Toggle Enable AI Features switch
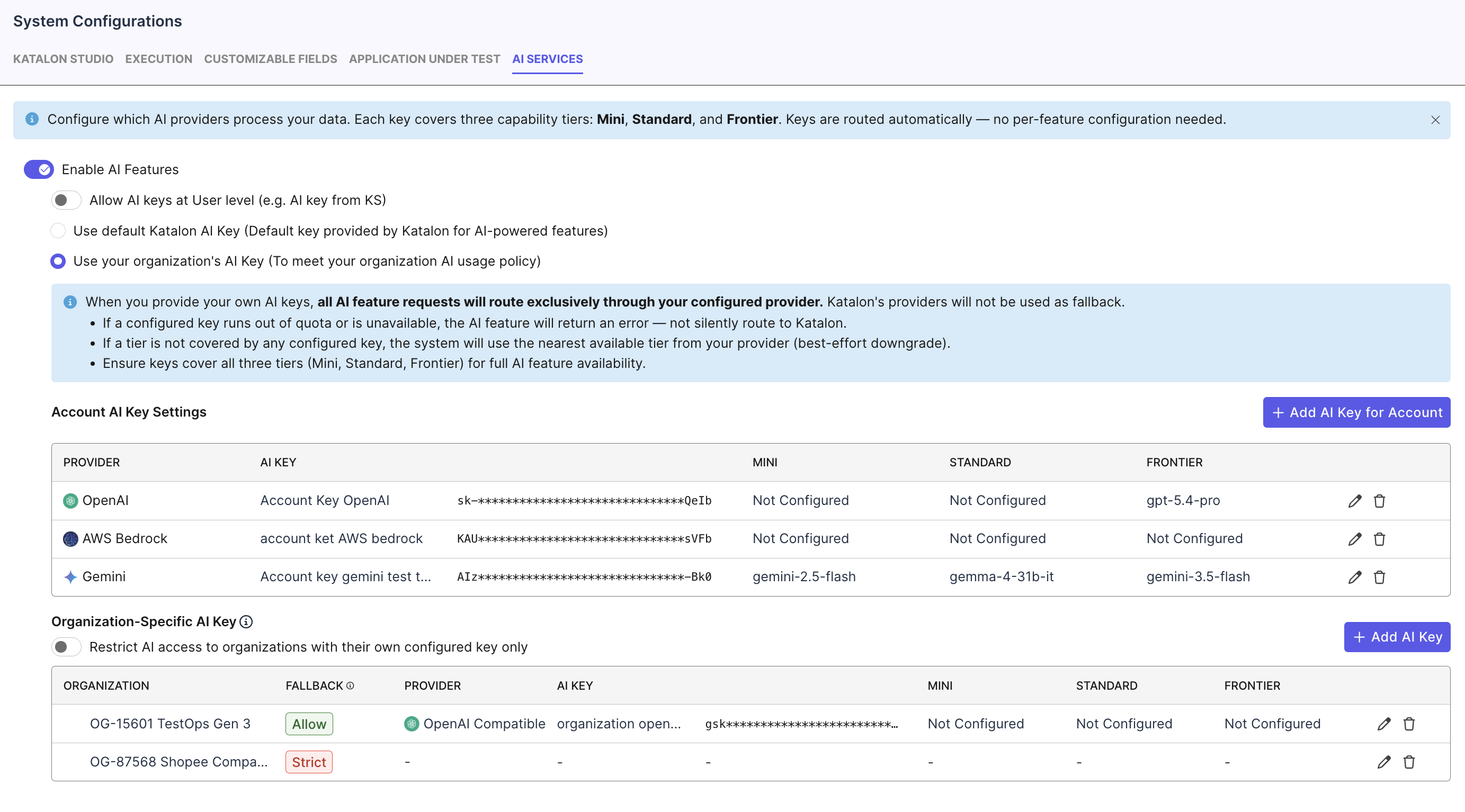 click(x=39, y=169)
